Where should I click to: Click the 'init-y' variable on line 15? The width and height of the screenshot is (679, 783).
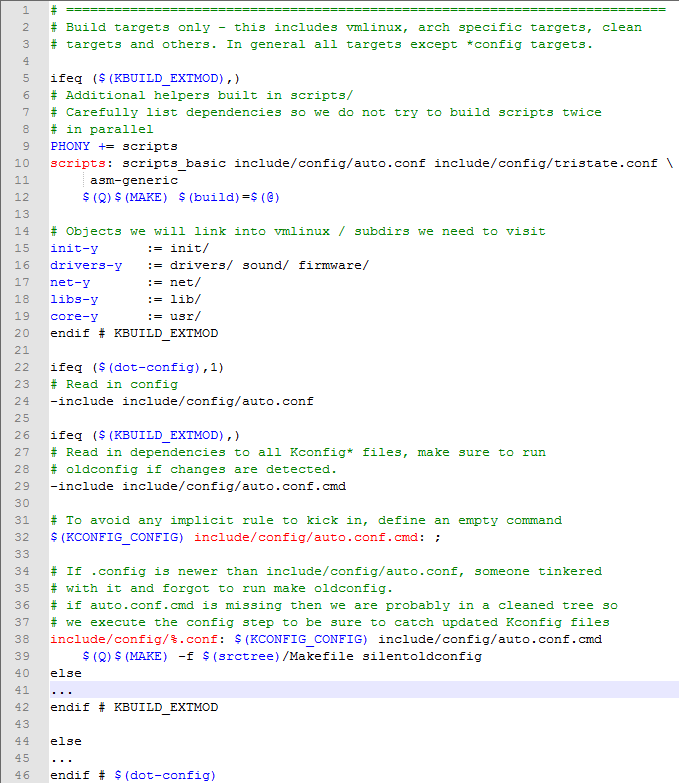74,248
